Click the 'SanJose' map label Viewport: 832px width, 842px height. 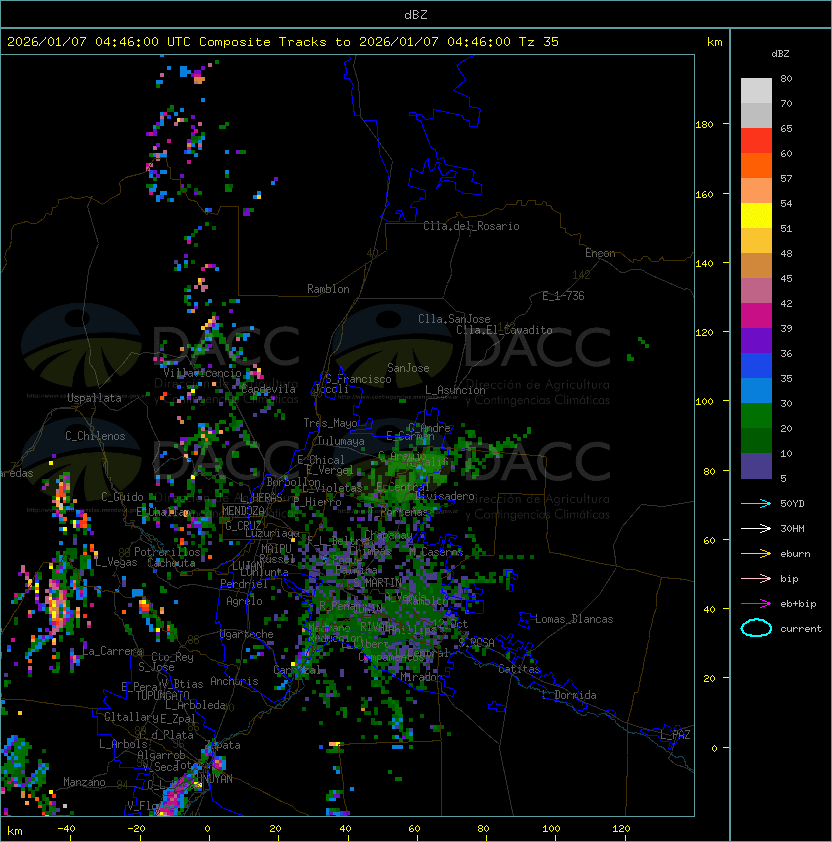(x=408, y=368)
